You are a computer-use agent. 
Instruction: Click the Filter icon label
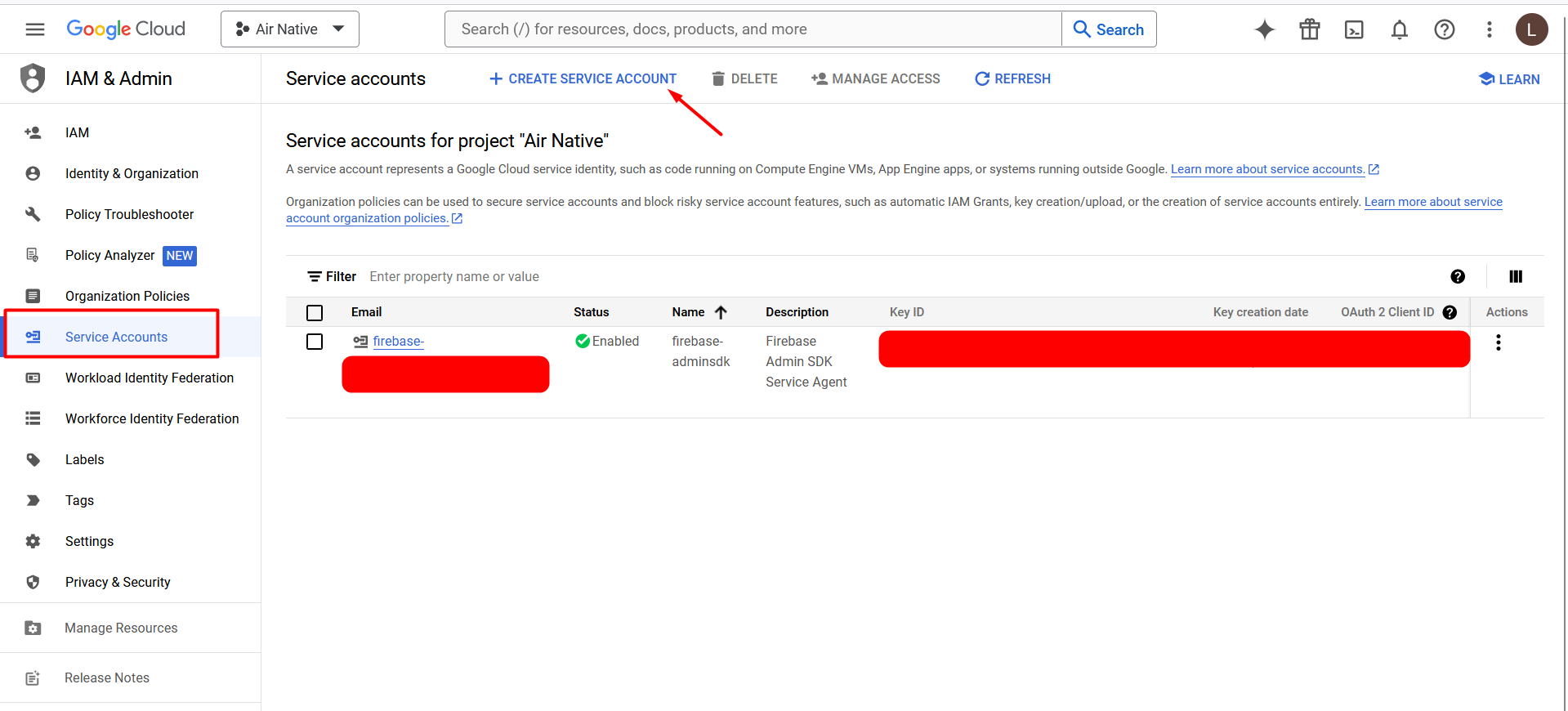[331, 276]
